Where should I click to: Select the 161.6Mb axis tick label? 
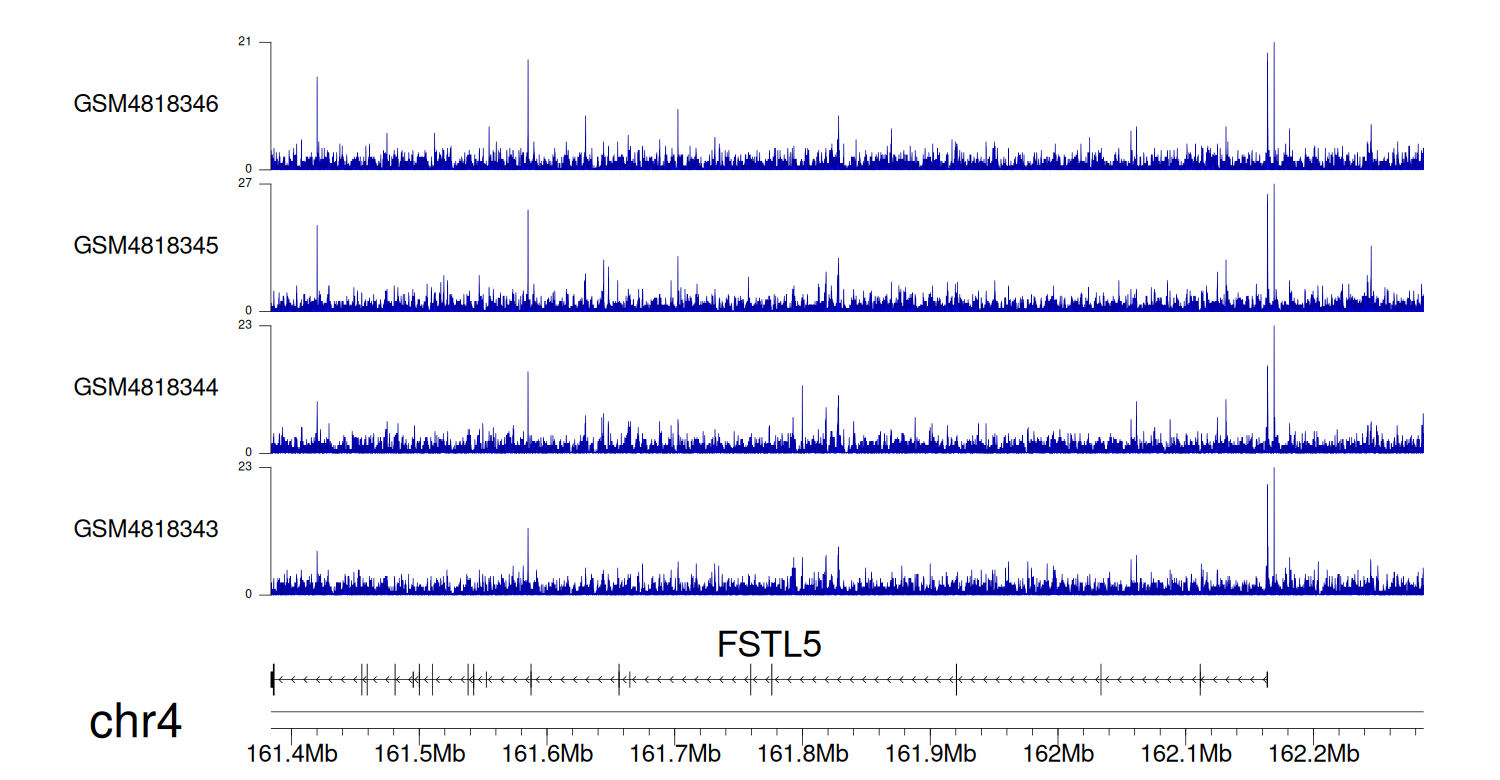click(x=546, y=753)
